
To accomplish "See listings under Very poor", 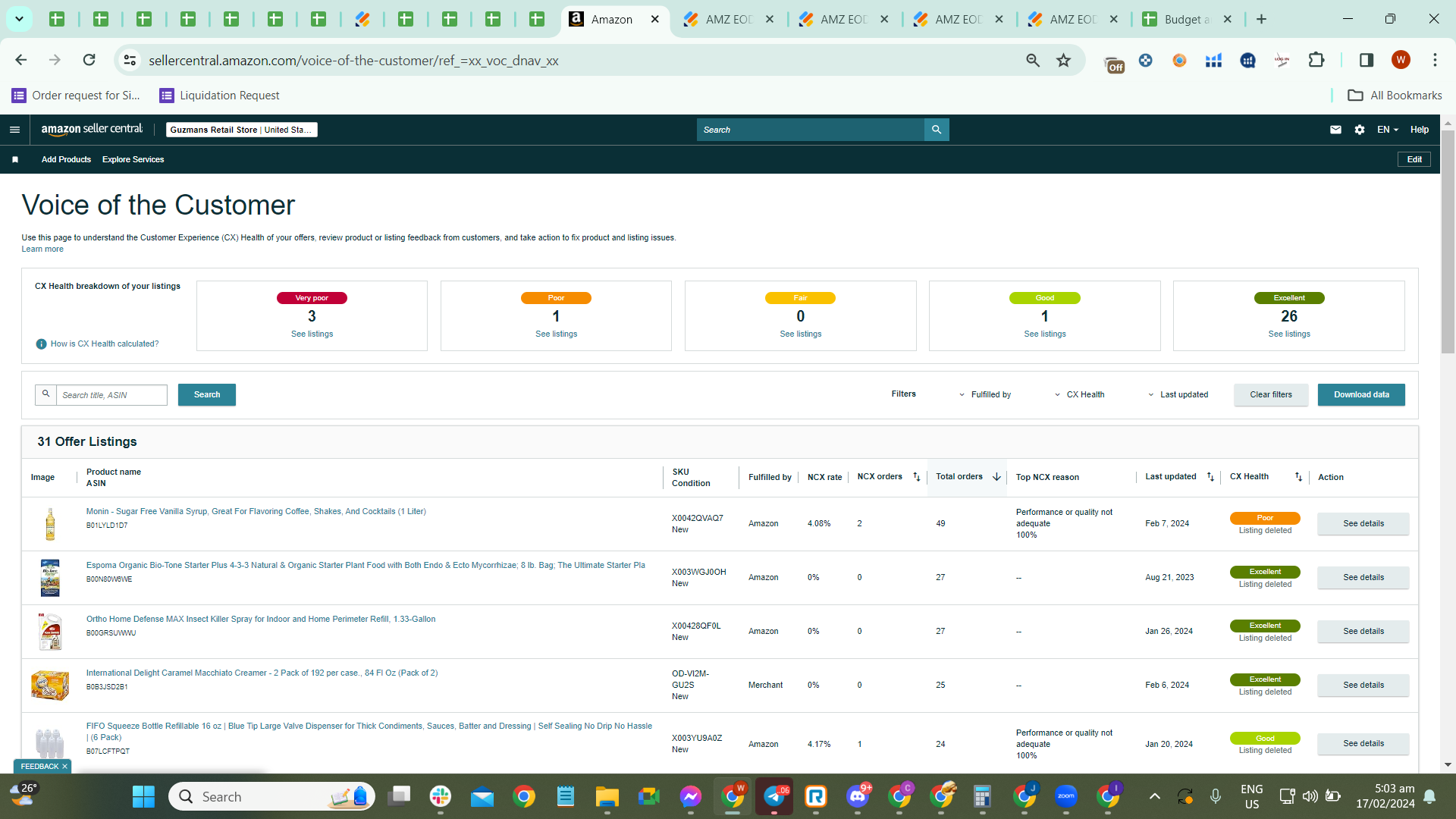I will (312, 334).
